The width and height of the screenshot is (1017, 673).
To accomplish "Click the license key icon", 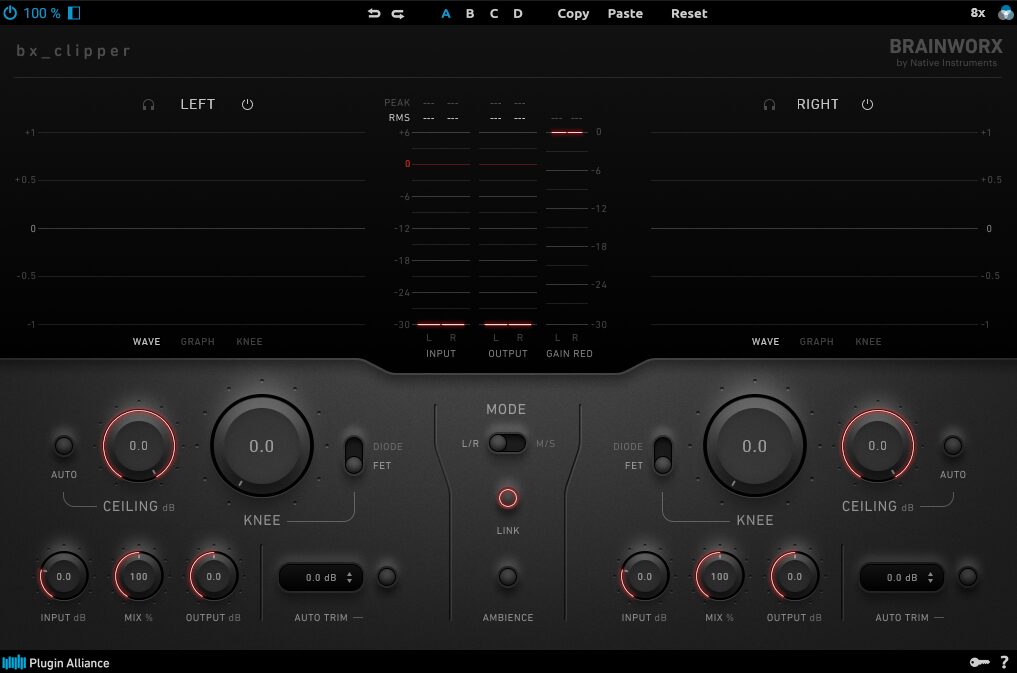I will coord(979,662).
